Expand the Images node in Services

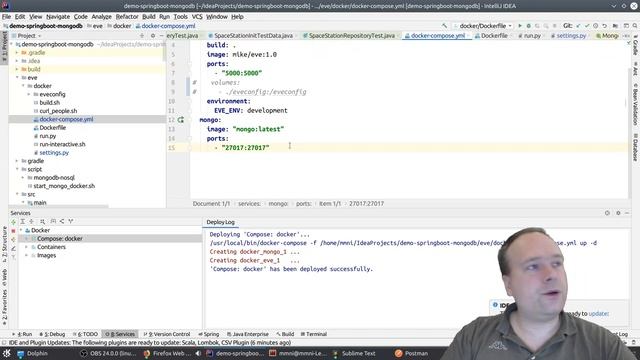pyautogui.click(x=27, y=256)
